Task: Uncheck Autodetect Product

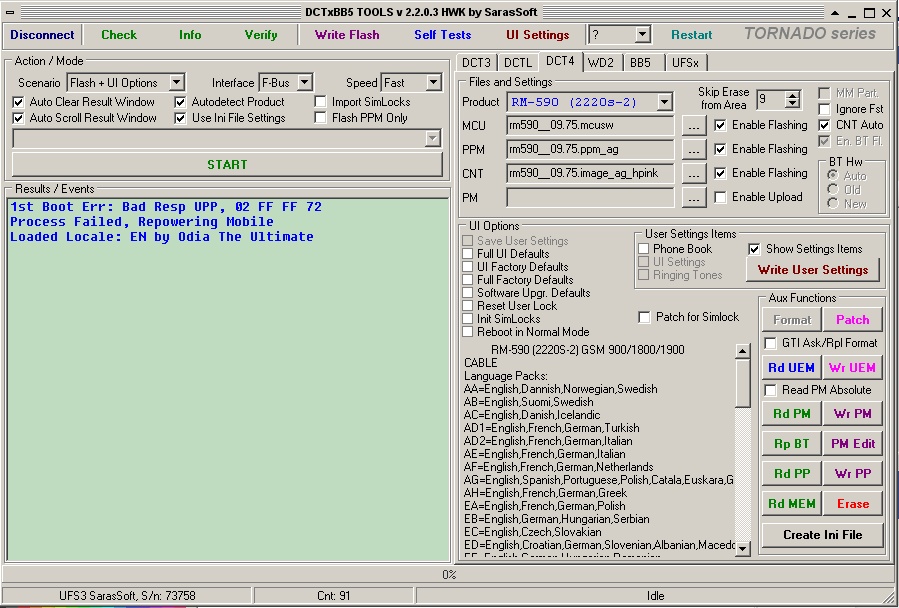Action: (x=181, y=102)
